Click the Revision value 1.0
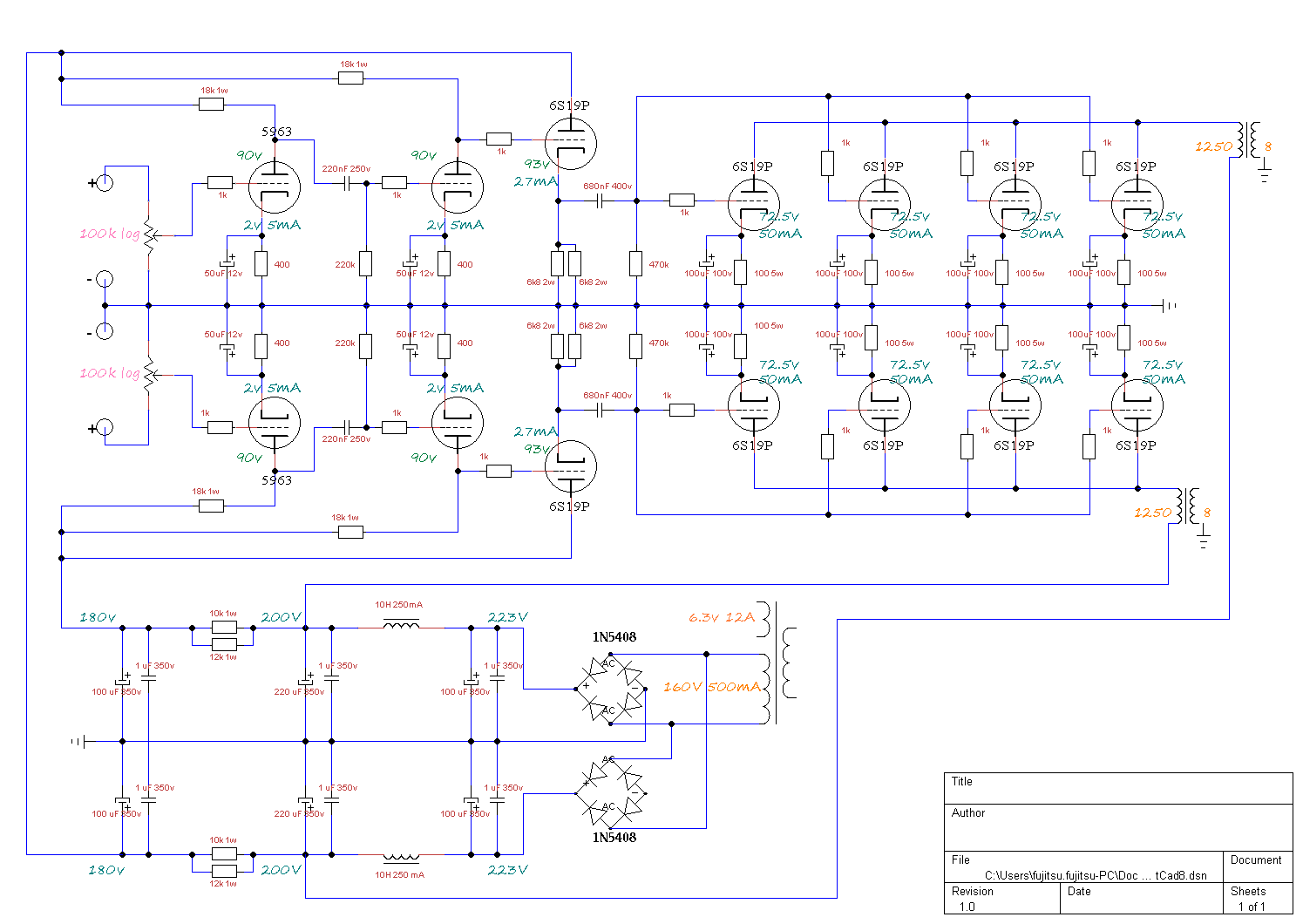Viewport: 1303px width, 924px height. coord(967,907)
